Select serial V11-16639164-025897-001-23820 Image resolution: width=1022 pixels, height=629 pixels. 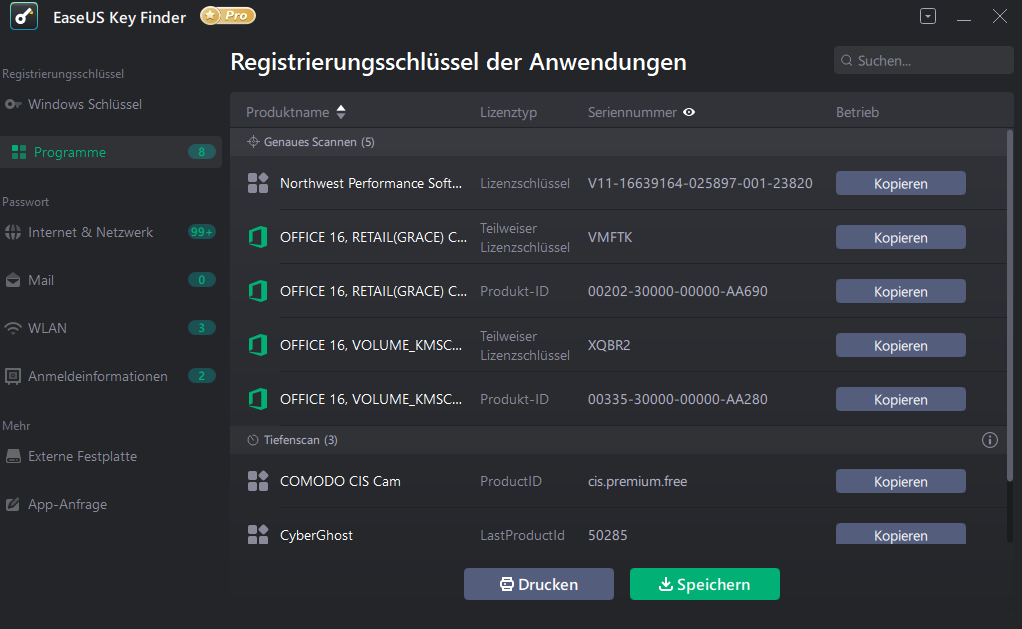tap(700, 183)
